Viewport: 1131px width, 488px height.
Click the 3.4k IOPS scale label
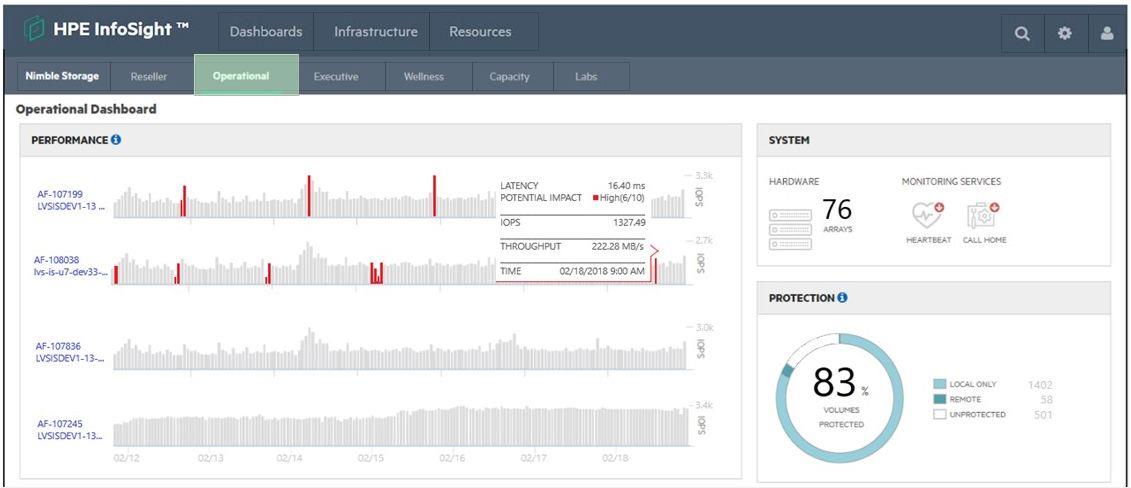[704, 404]
